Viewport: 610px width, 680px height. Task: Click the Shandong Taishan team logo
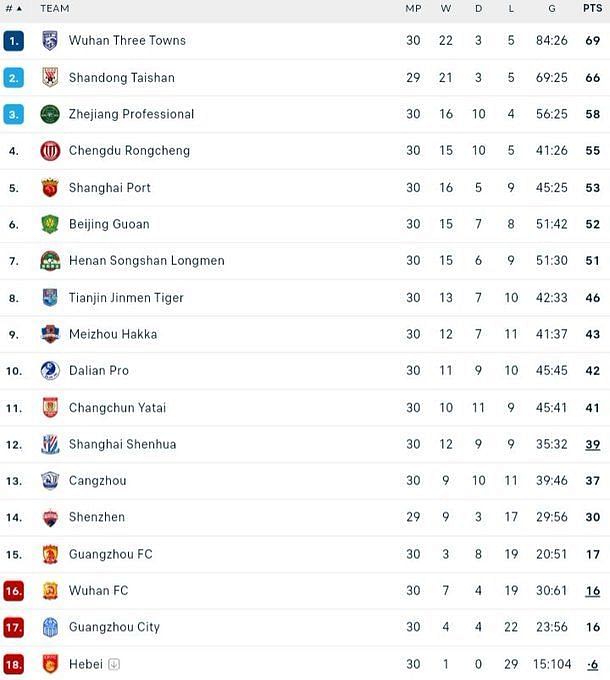tap(50, 78)
